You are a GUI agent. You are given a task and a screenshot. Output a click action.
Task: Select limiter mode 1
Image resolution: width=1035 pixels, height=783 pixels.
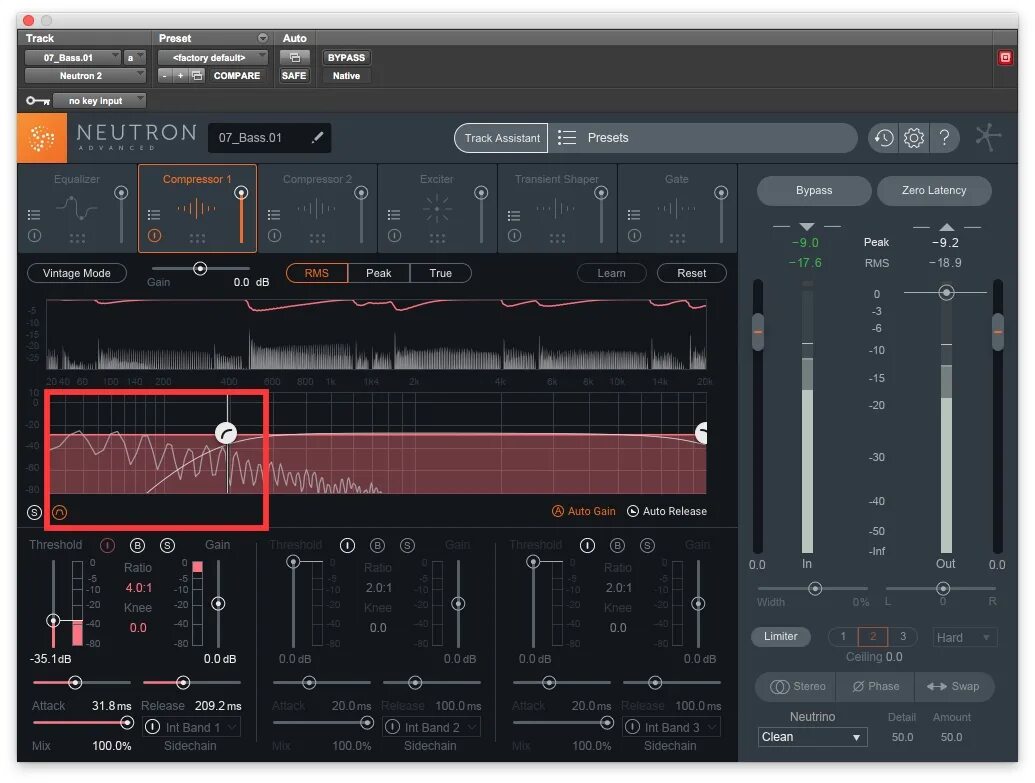click(x=843, y=636)
